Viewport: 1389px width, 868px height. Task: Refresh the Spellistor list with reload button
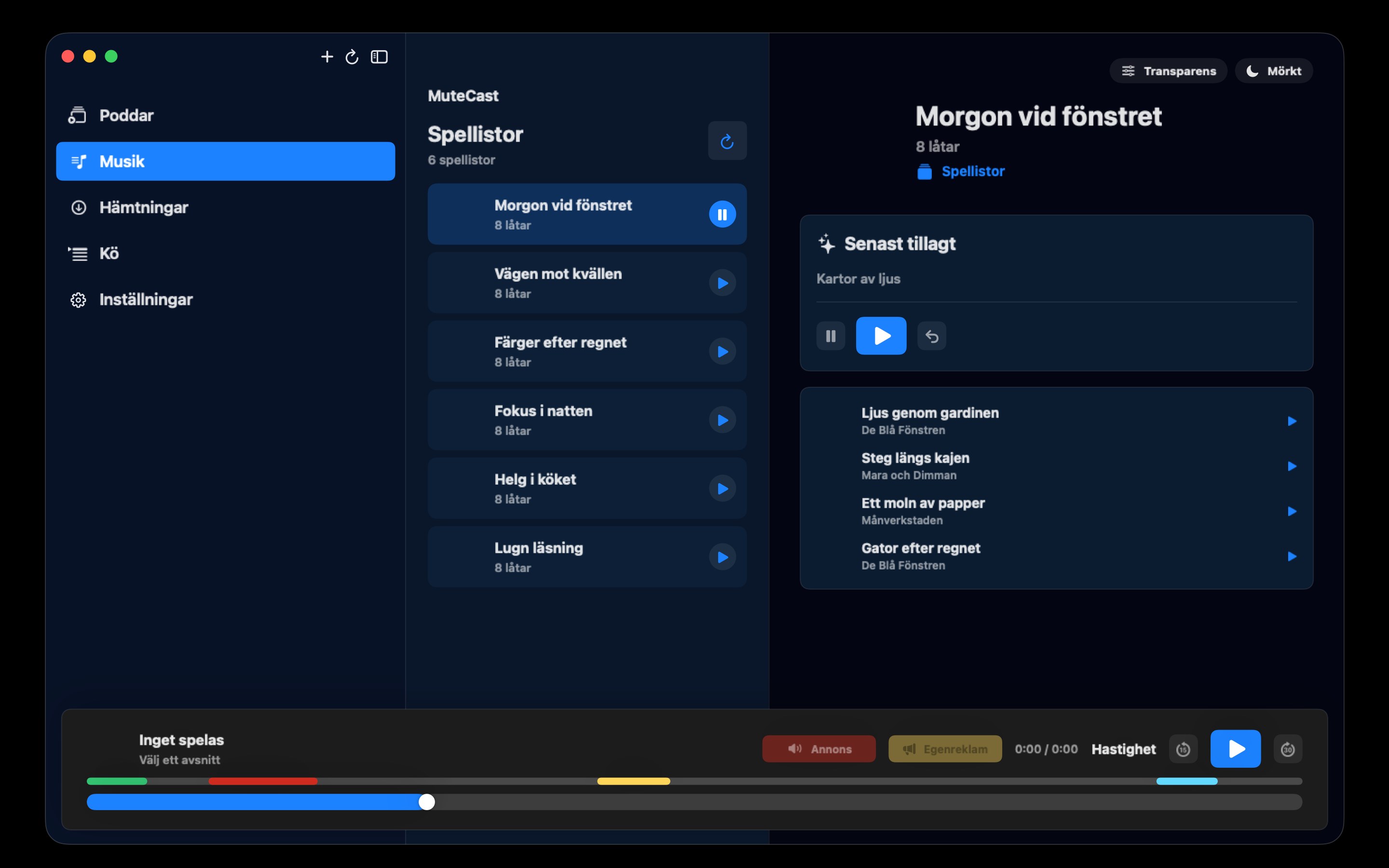pyautogui.click(x=727, y=141)
